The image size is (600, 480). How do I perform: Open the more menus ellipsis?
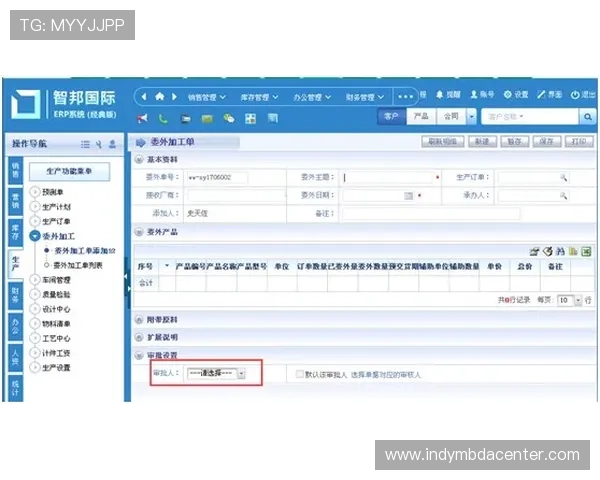pyautogui.click(x=405, y=97)
